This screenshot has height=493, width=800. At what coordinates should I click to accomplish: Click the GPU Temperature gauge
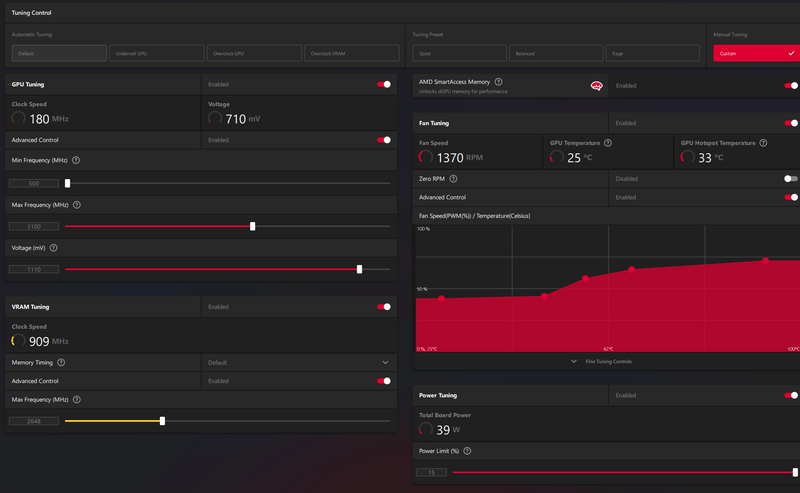[557, 157]
